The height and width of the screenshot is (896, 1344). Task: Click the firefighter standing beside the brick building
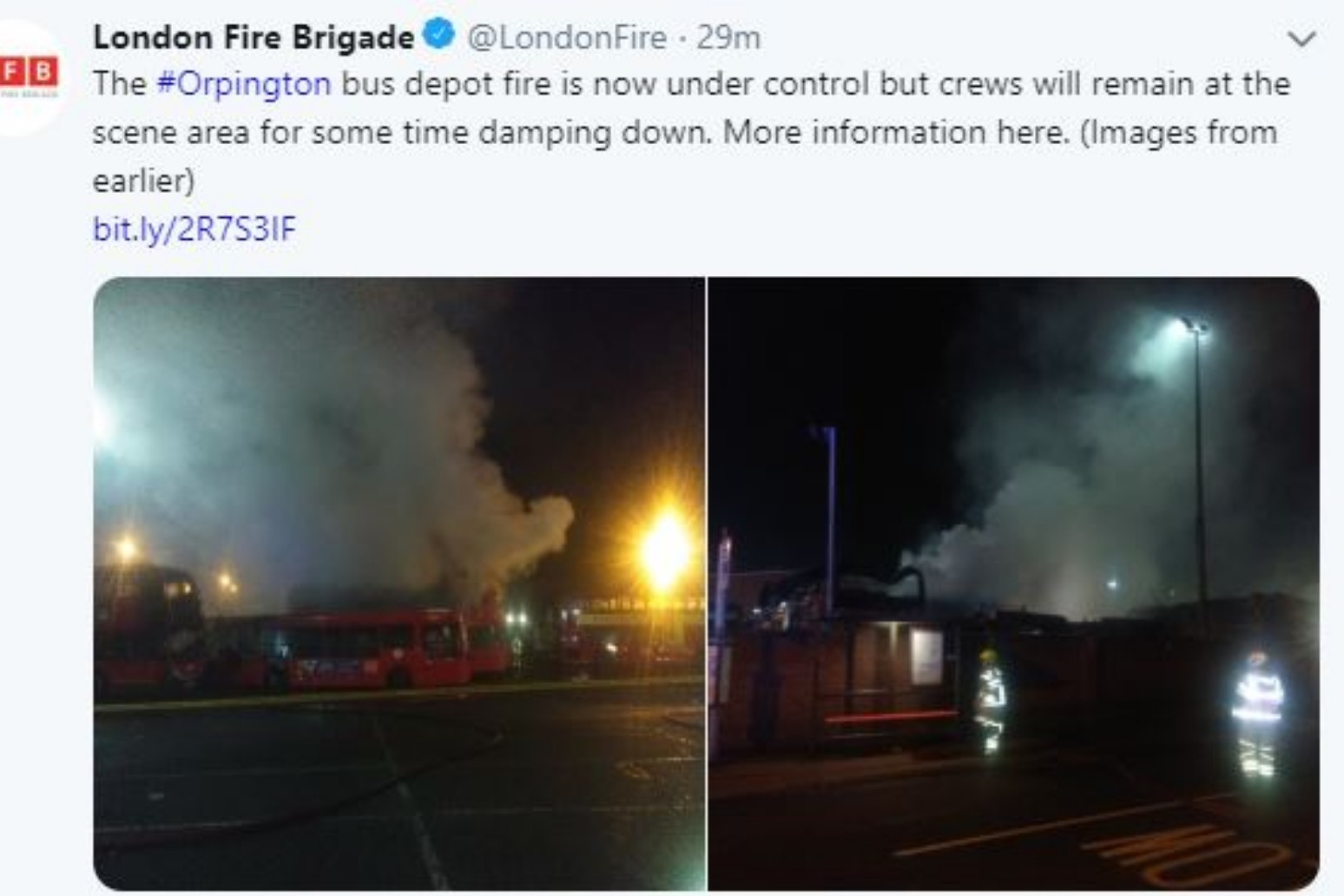pyautogui.click(x=990, y=700)
